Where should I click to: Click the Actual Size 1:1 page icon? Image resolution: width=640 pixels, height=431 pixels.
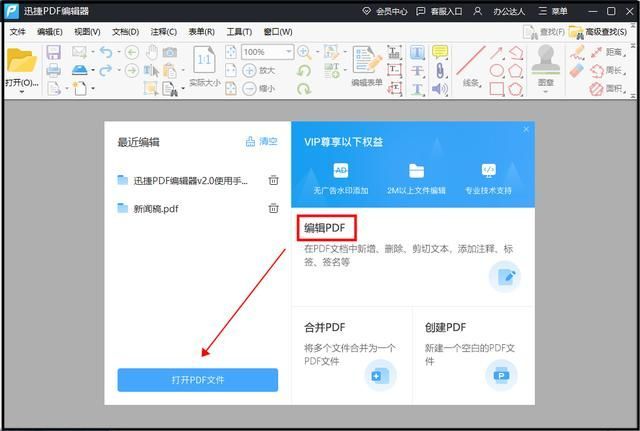(204, 61)
